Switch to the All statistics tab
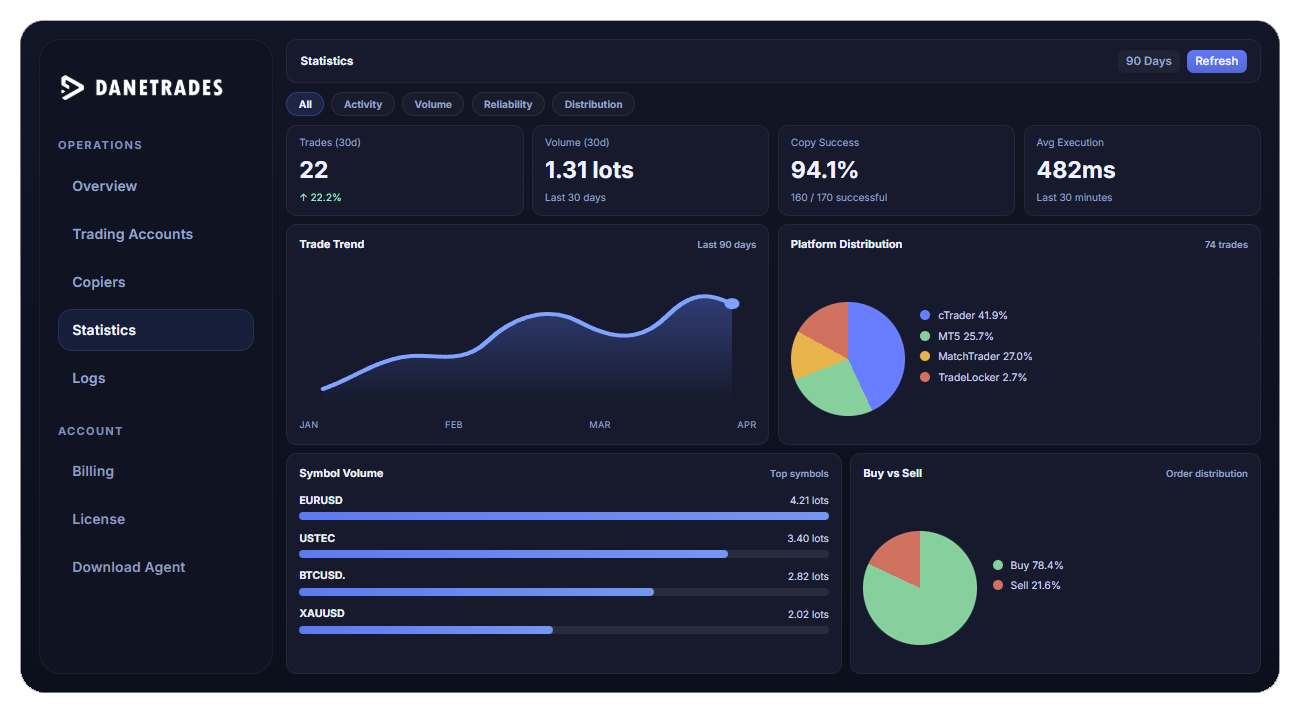Image resolution: width=1306 pixels, height=714 pixels. coord(305,104)
